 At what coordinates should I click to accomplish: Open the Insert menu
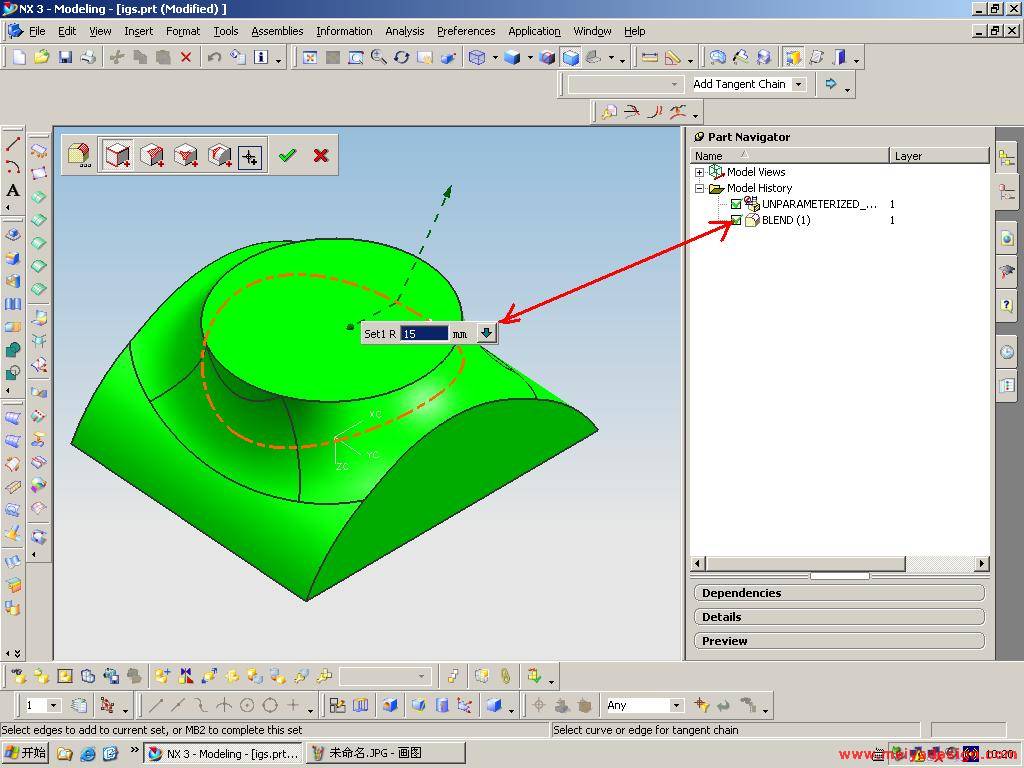click(138, 31)
